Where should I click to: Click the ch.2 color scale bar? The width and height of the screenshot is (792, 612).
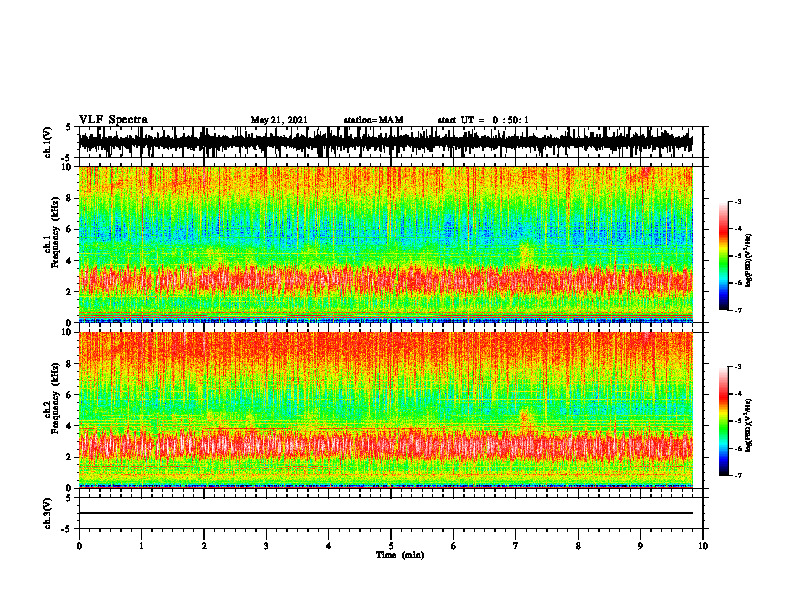[x=723, y=421]
